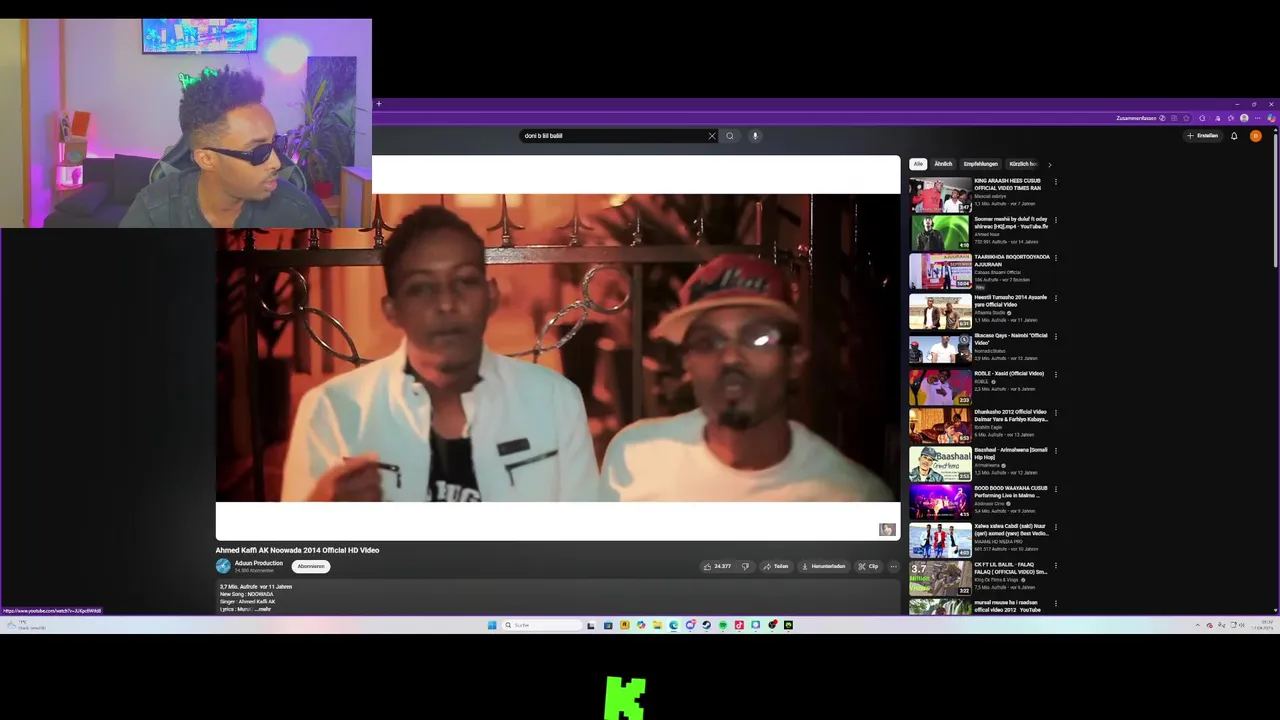Click the Teilen share button
1280x720 pixels.
775,566
